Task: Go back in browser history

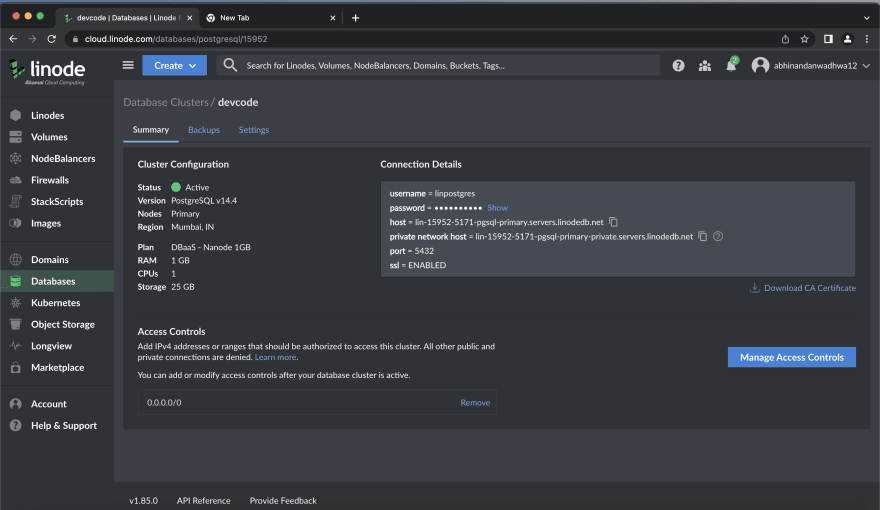Action: [13, 39]
